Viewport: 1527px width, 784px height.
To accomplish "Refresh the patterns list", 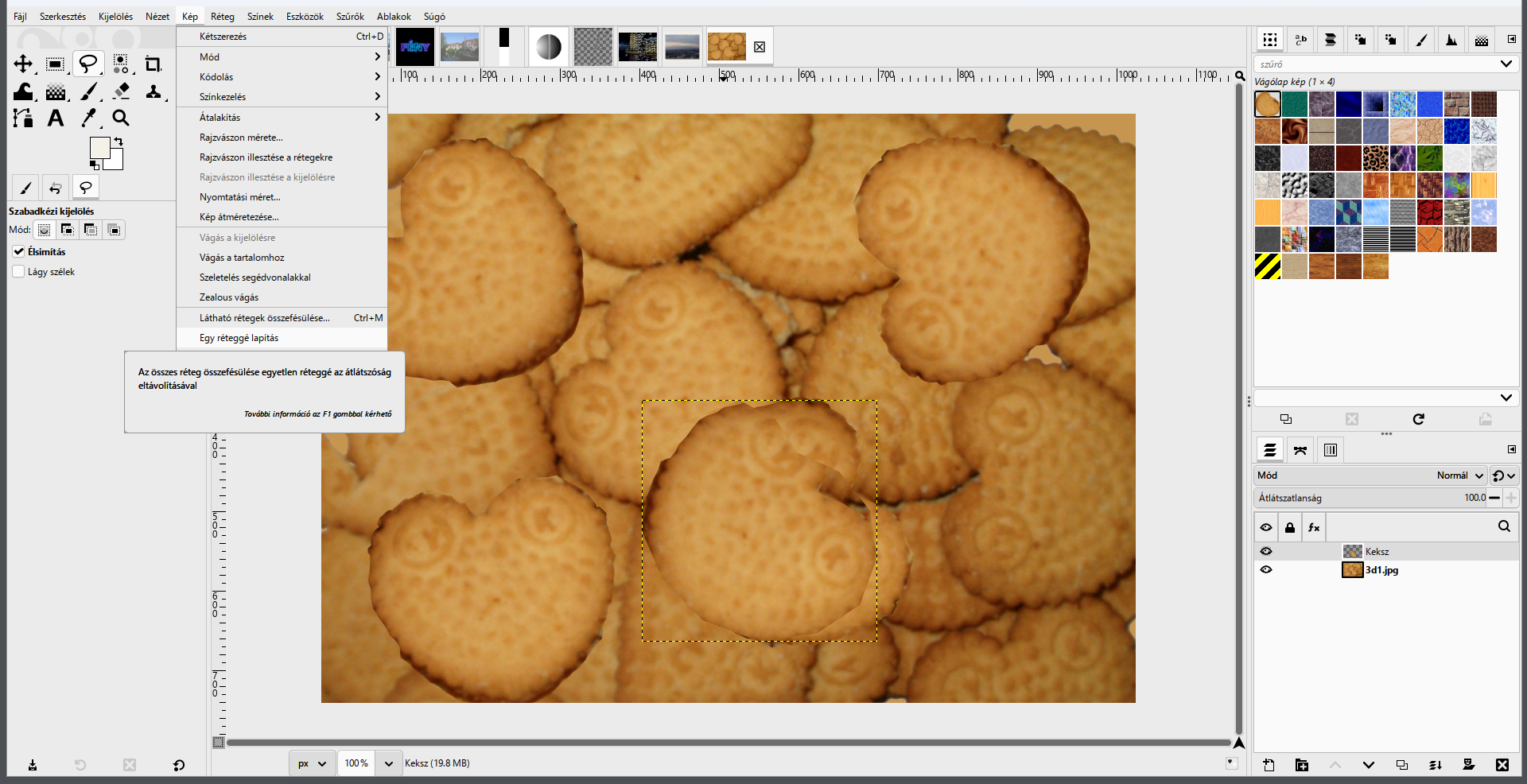I will (1419, 419).
